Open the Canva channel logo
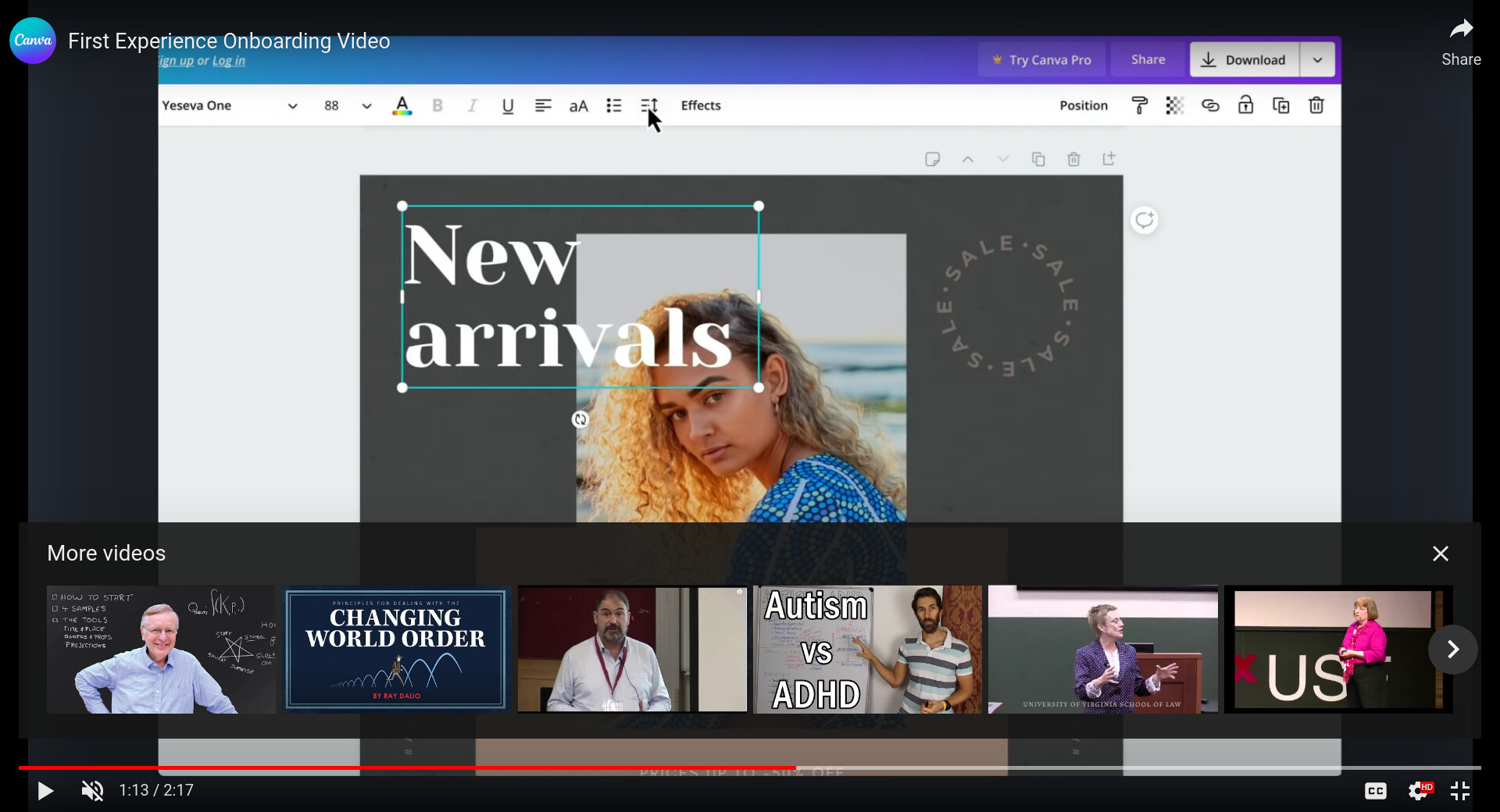The image size is (1500, 812). [32, 41]
